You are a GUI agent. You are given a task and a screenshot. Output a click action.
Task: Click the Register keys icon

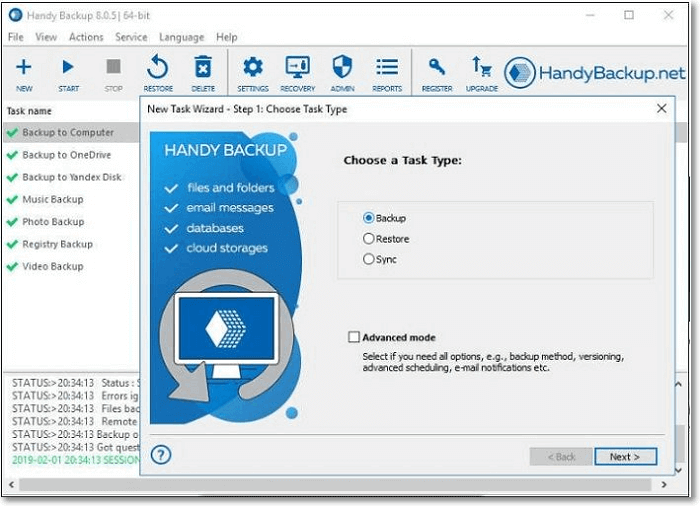437,68
